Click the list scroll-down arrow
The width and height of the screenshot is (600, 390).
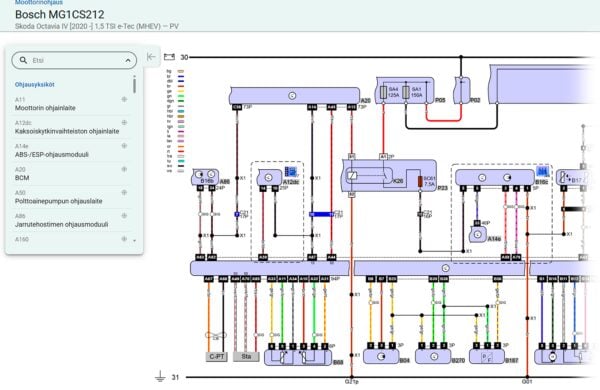point(134,241)
